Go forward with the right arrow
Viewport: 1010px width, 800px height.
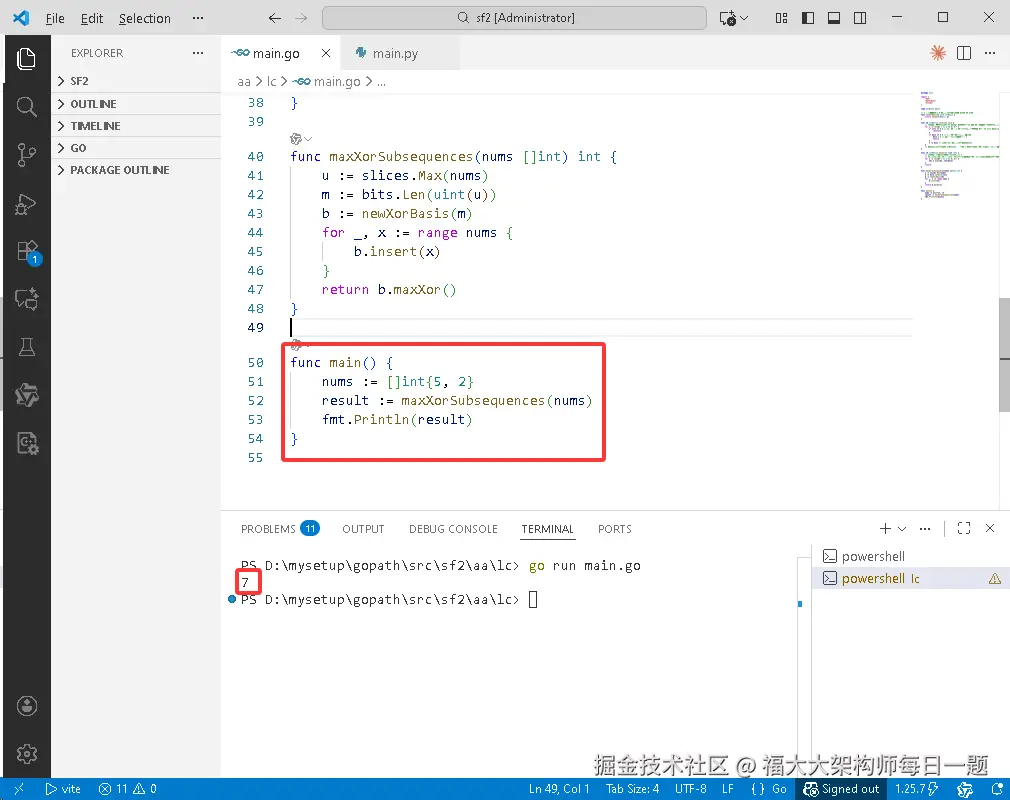[x=301, y=18]
